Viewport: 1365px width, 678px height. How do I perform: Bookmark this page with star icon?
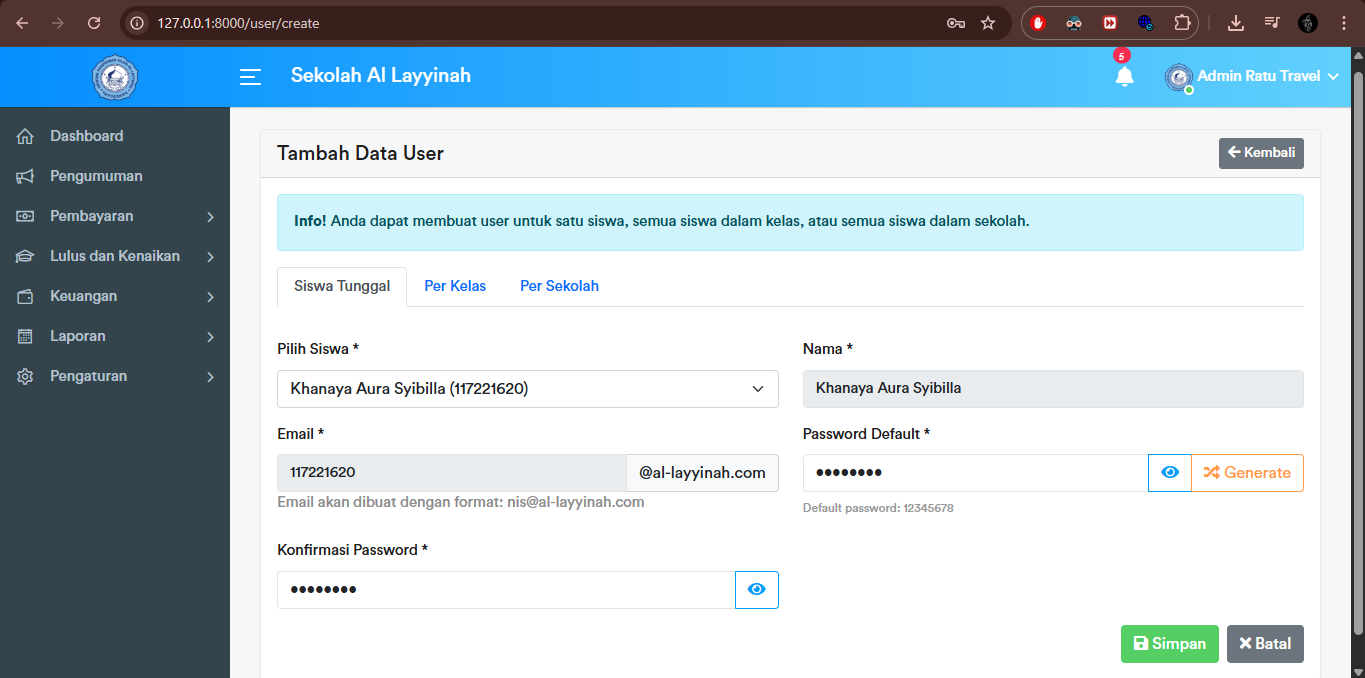click(x=988, y=23)
